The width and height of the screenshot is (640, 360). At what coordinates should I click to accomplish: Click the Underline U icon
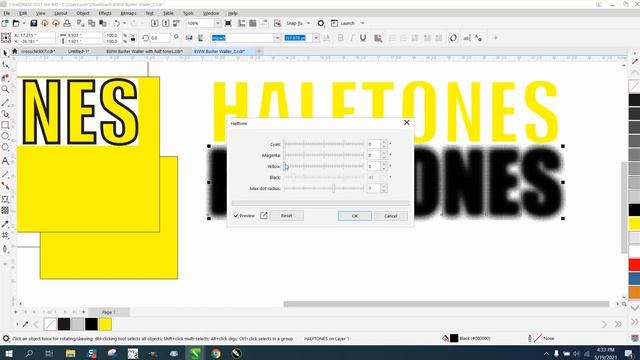click(x=363, y=38)
